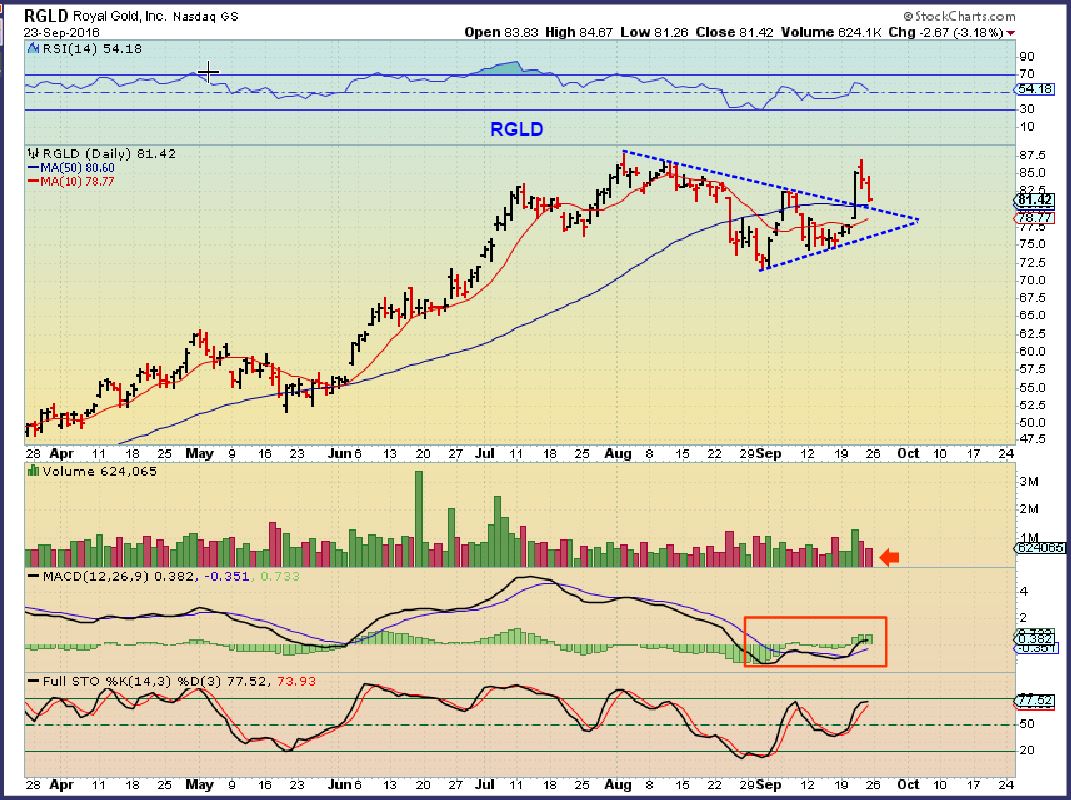Click the 77.52 stochastic axis tag
Viewport: 1071px width, 800px height.
coord(1034,700)
